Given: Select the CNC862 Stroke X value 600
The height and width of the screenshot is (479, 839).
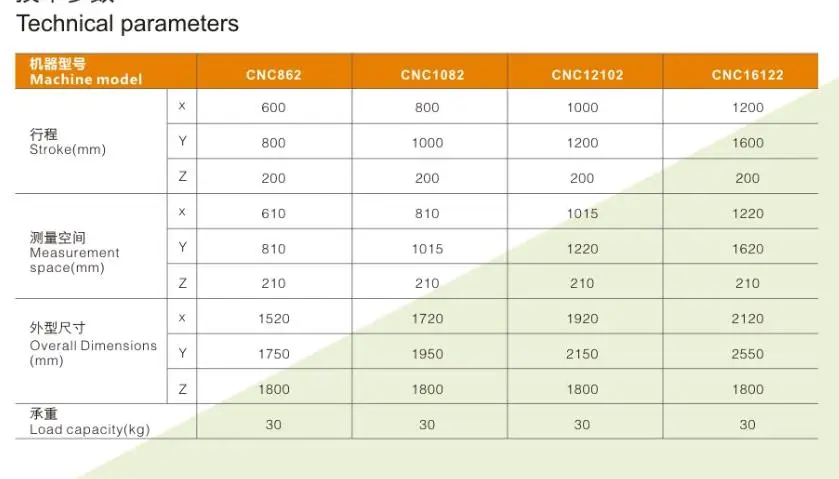Looking at the screenshot, I should tap(273, 108).
